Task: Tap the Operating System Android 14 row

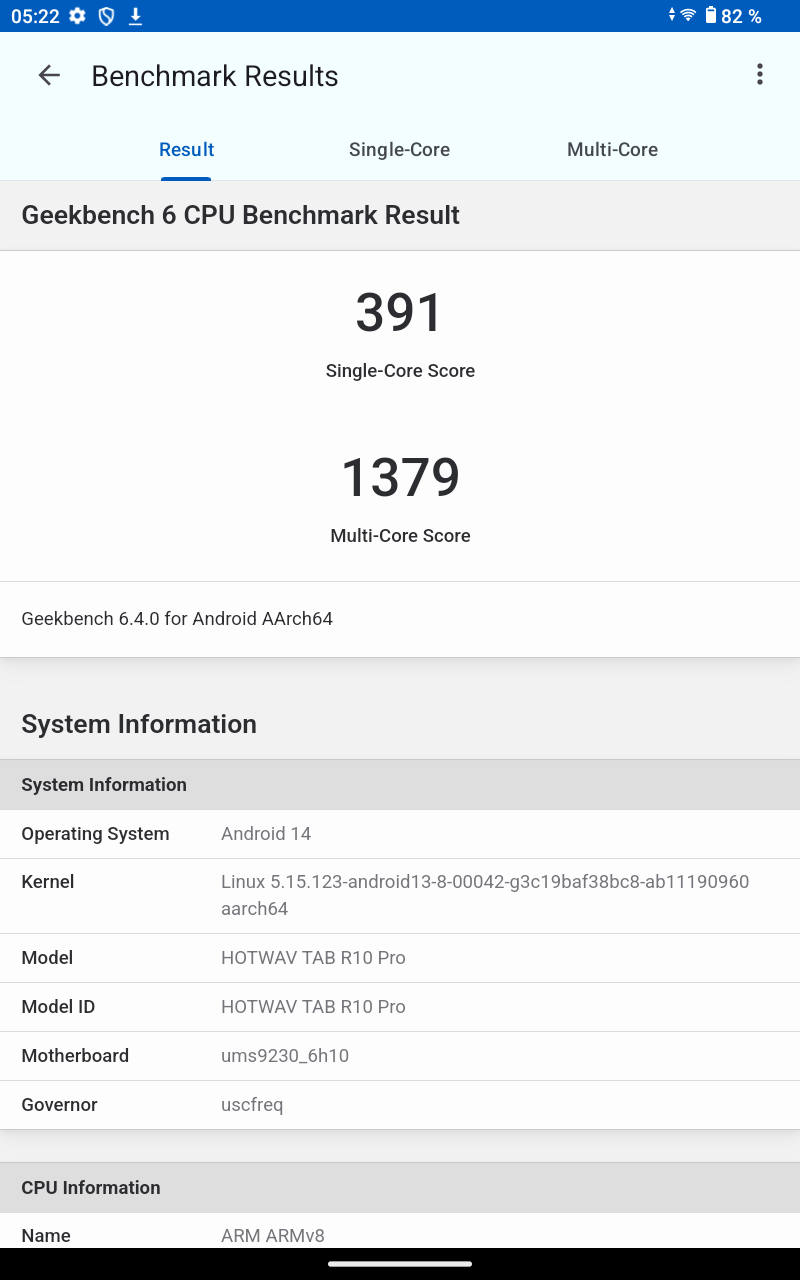Action: (x=400, y=834)
